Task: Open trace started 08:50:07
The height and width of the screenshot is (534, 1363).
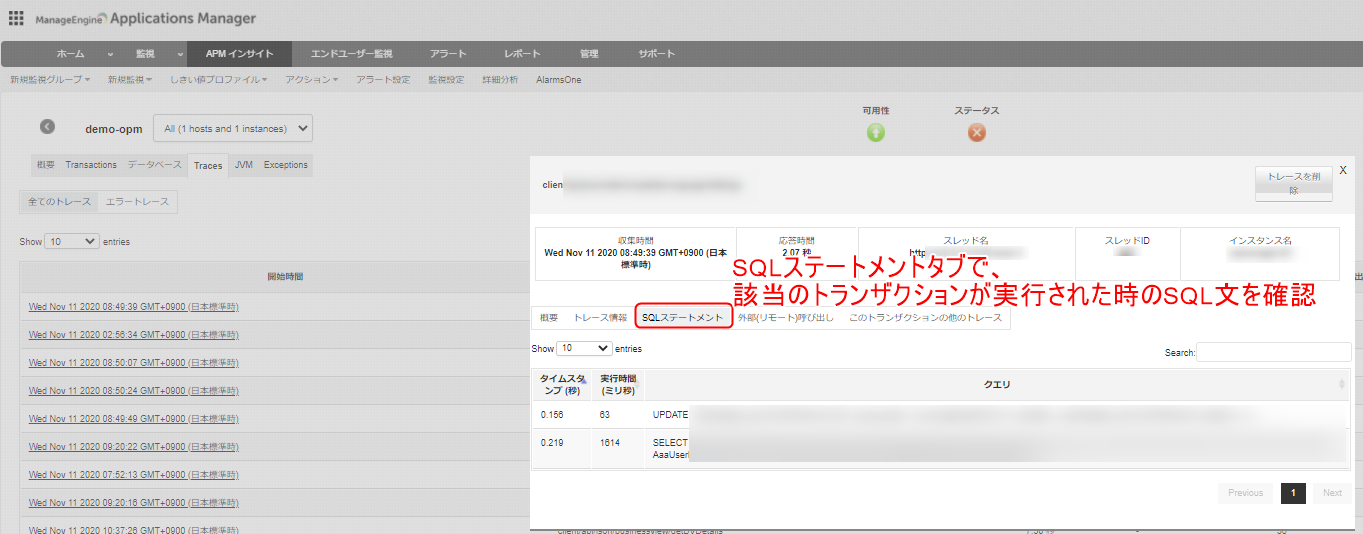Action: pyautogui.click(x=134, y=363)
